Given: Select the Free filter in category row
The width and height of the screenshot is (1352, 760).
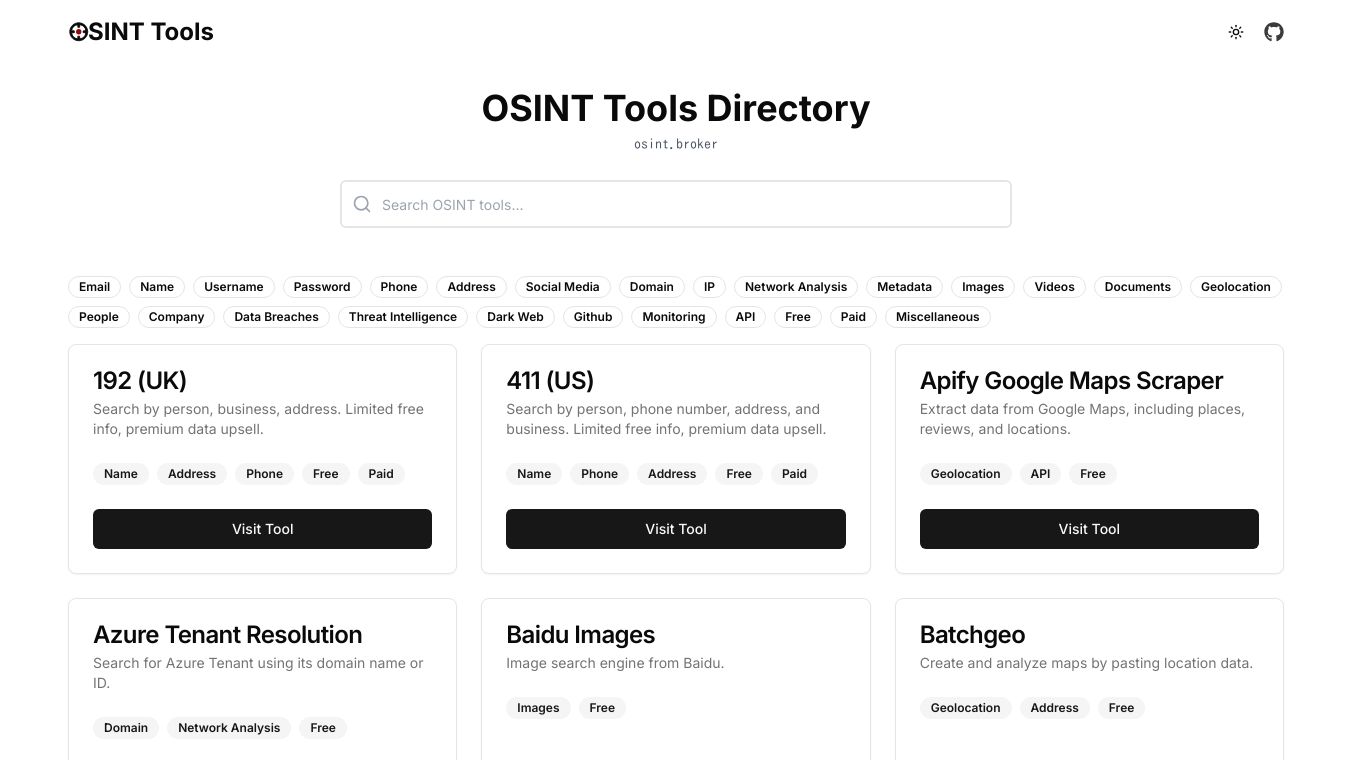Looking at the screenshot, I should (x=798, y=317).
